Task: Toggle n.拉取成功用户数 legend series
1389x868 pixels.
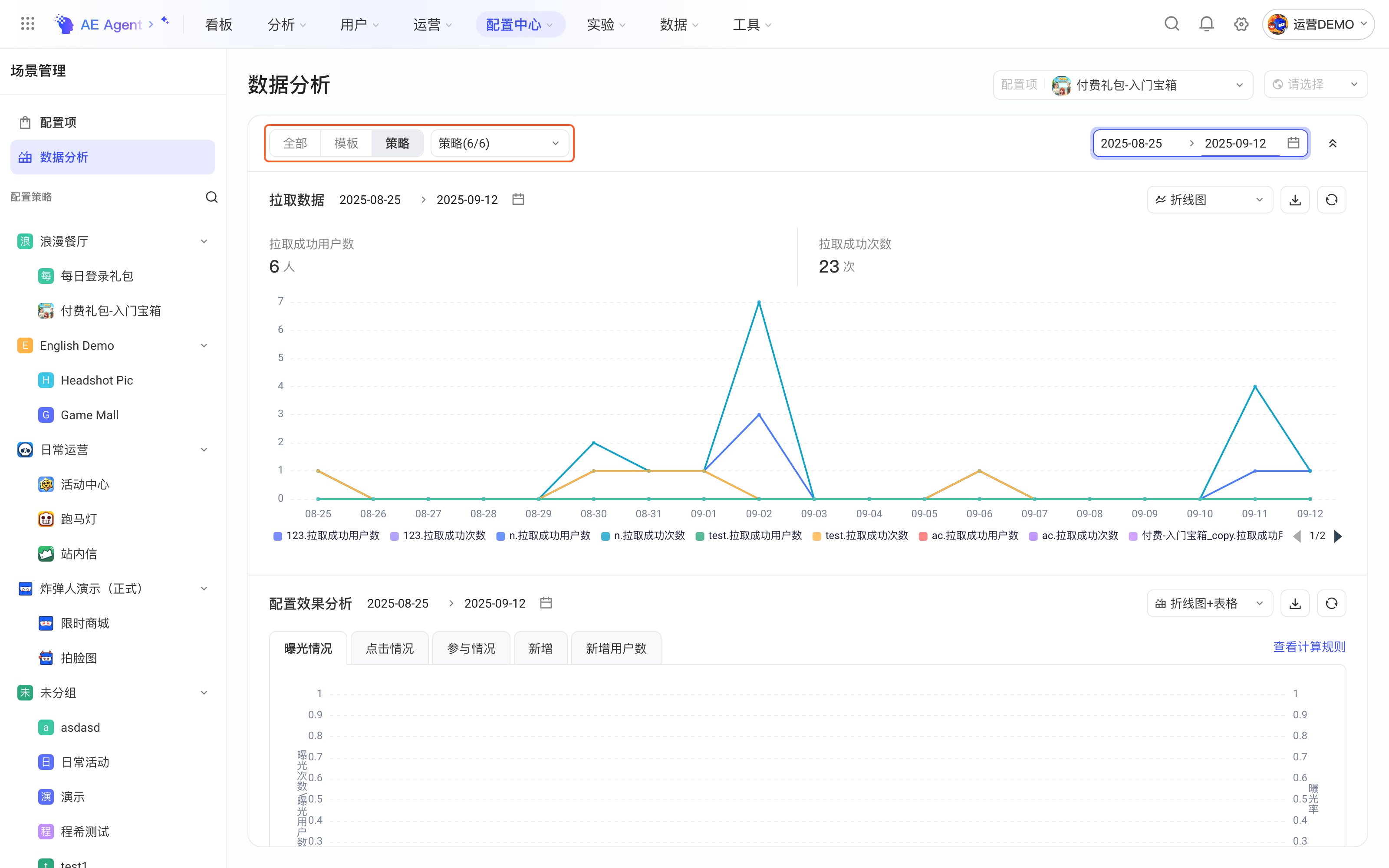Action: [543, 536]
